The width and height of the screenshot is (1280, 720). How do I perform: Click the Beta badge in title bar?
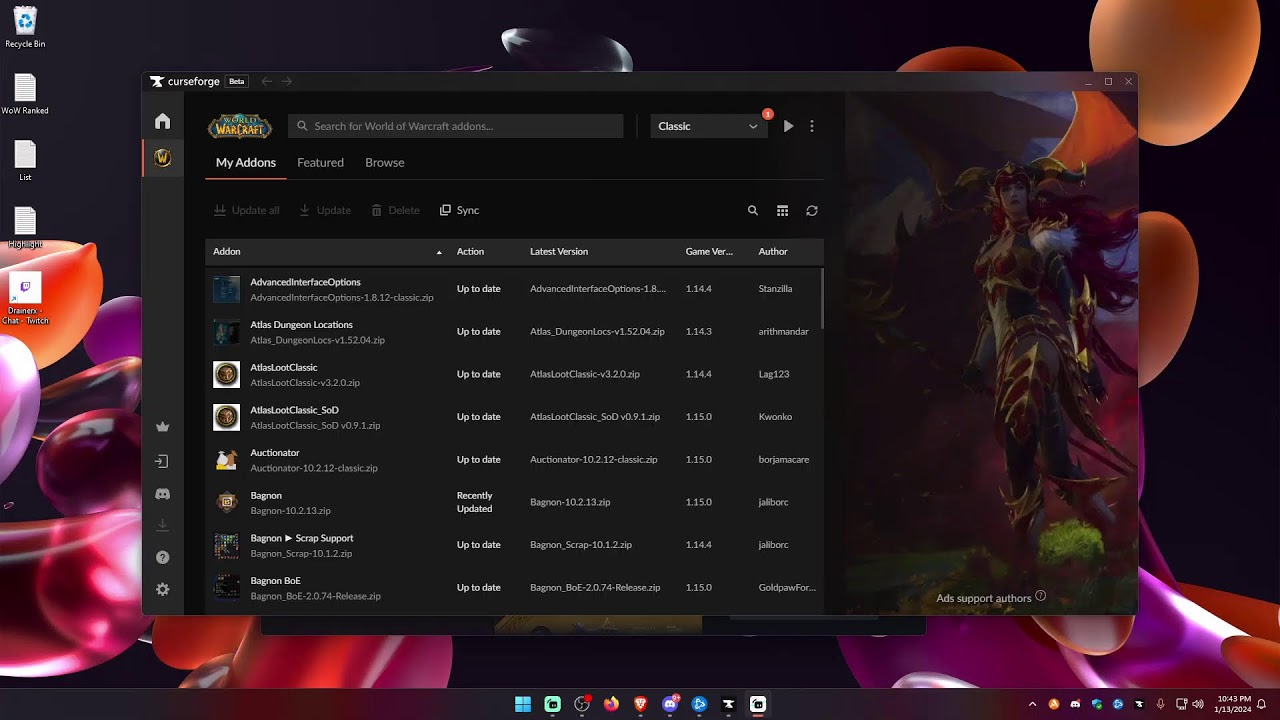pos(236,82)
